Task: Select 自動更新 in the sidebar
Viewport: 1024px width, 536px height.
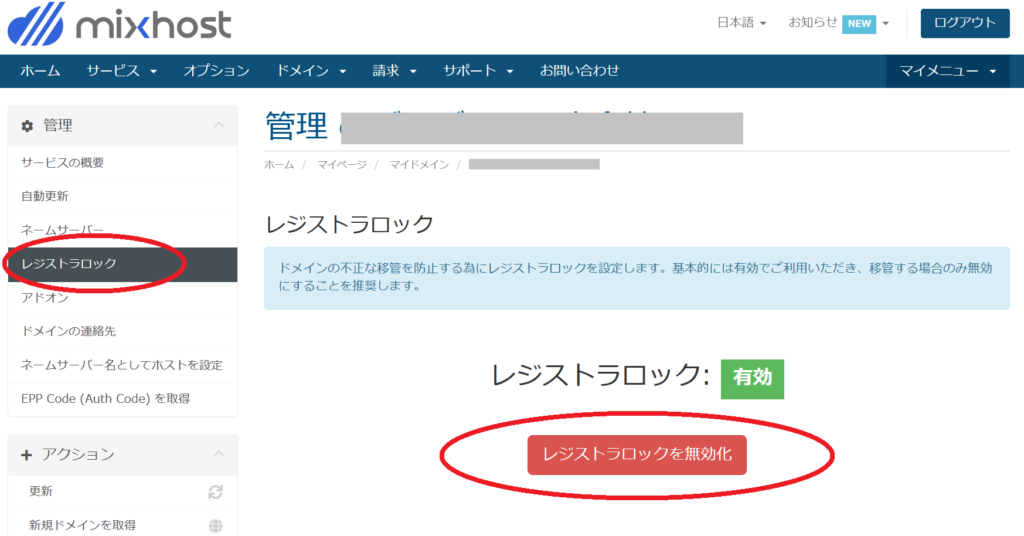Action: [x=45, y=196]
